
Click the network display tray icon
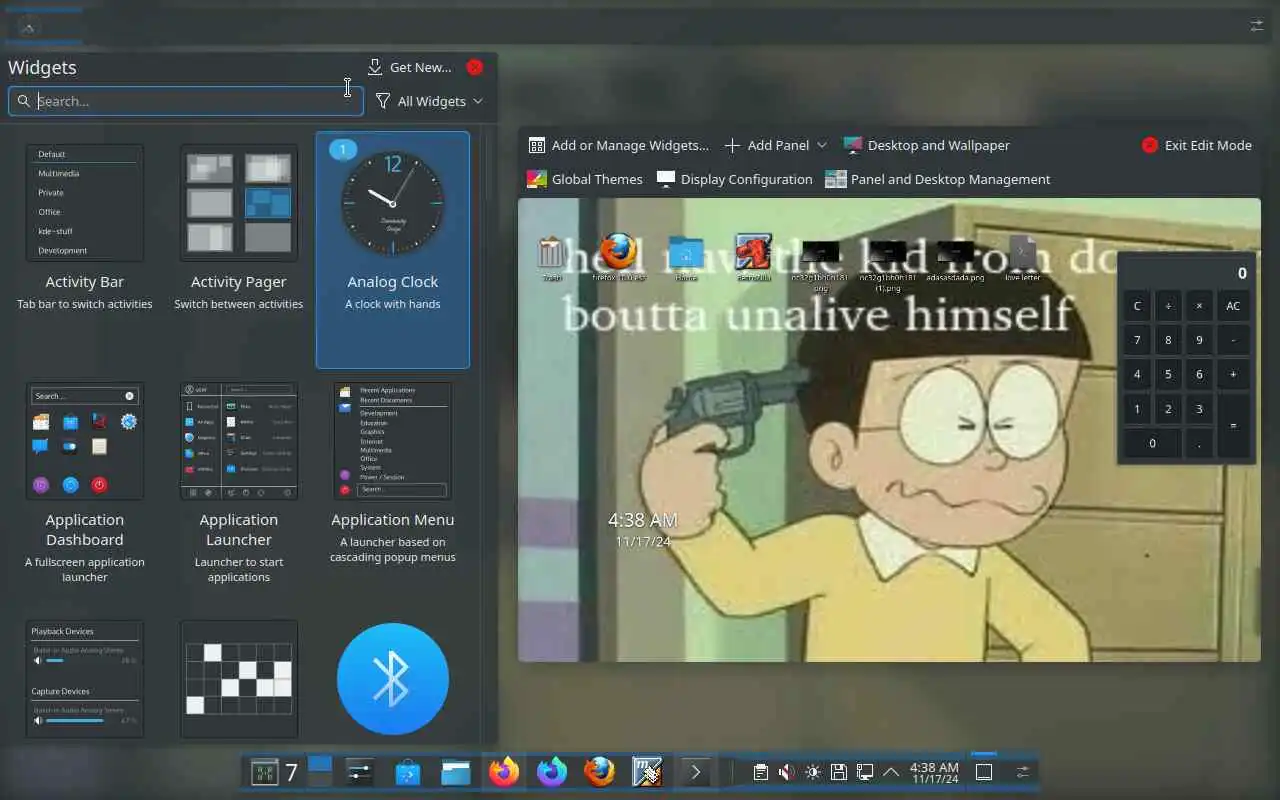[865, 772]
